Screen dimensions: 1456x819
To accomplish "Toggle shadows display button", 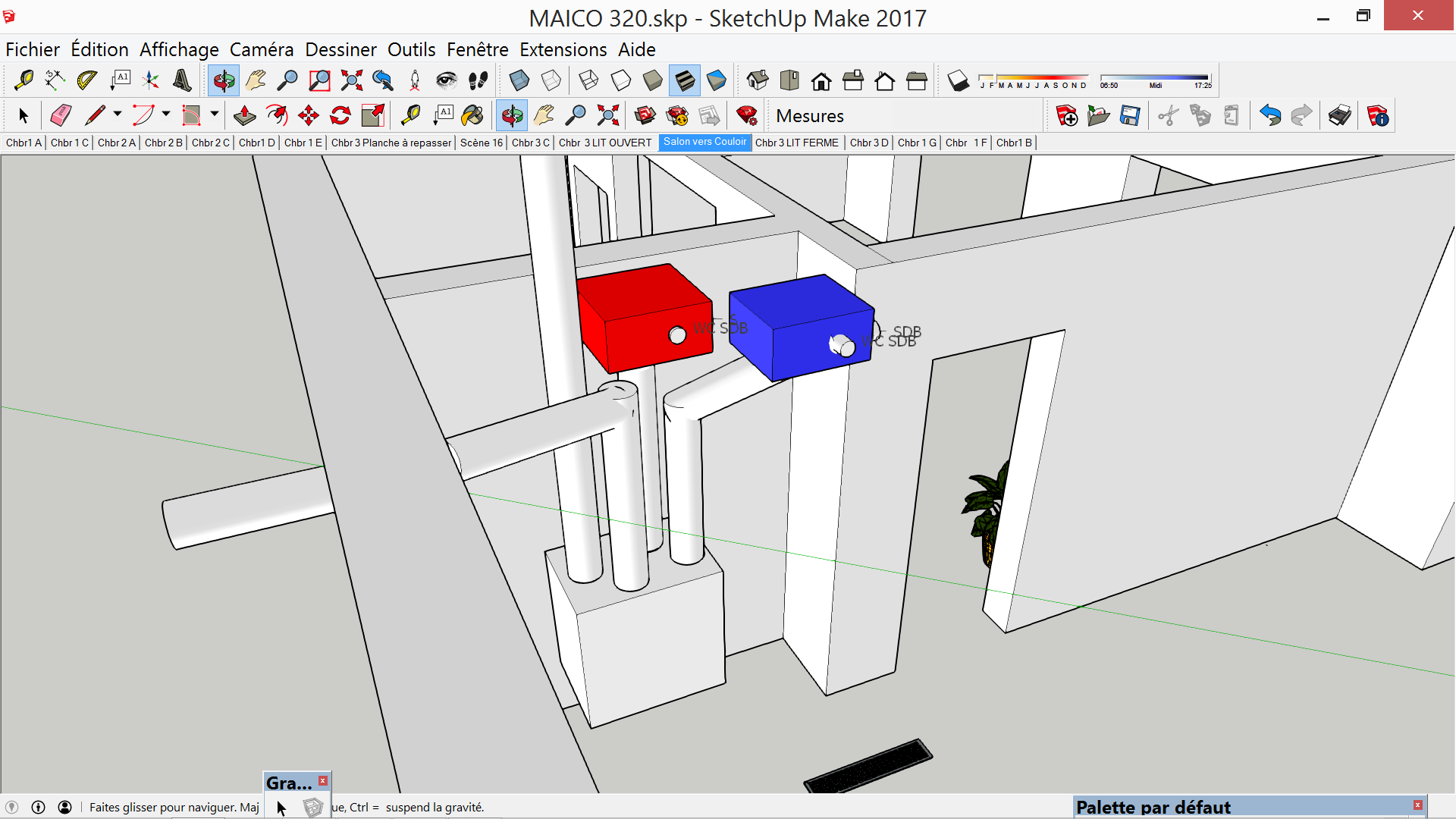I will tap(958, 80).
